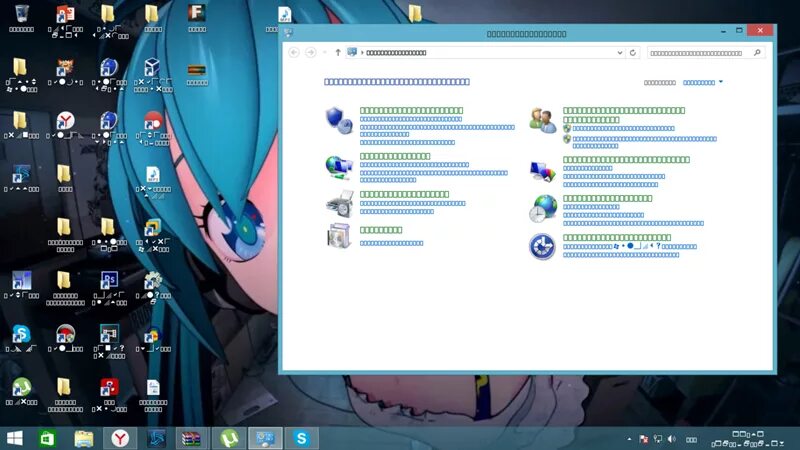Go forward in the Control Panel window

[x=310, y=53]
